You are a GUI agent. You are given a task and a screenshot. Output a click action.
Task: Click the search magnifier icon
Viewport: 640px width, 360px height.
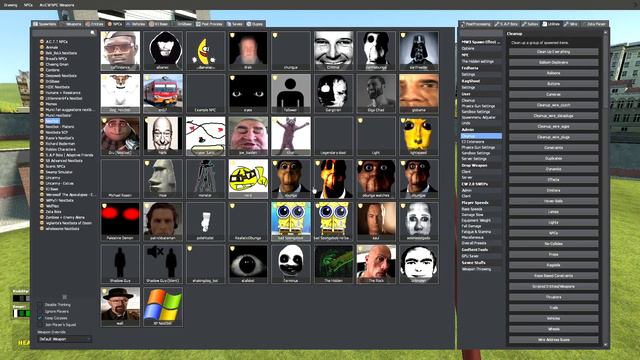tap(93, 33)
